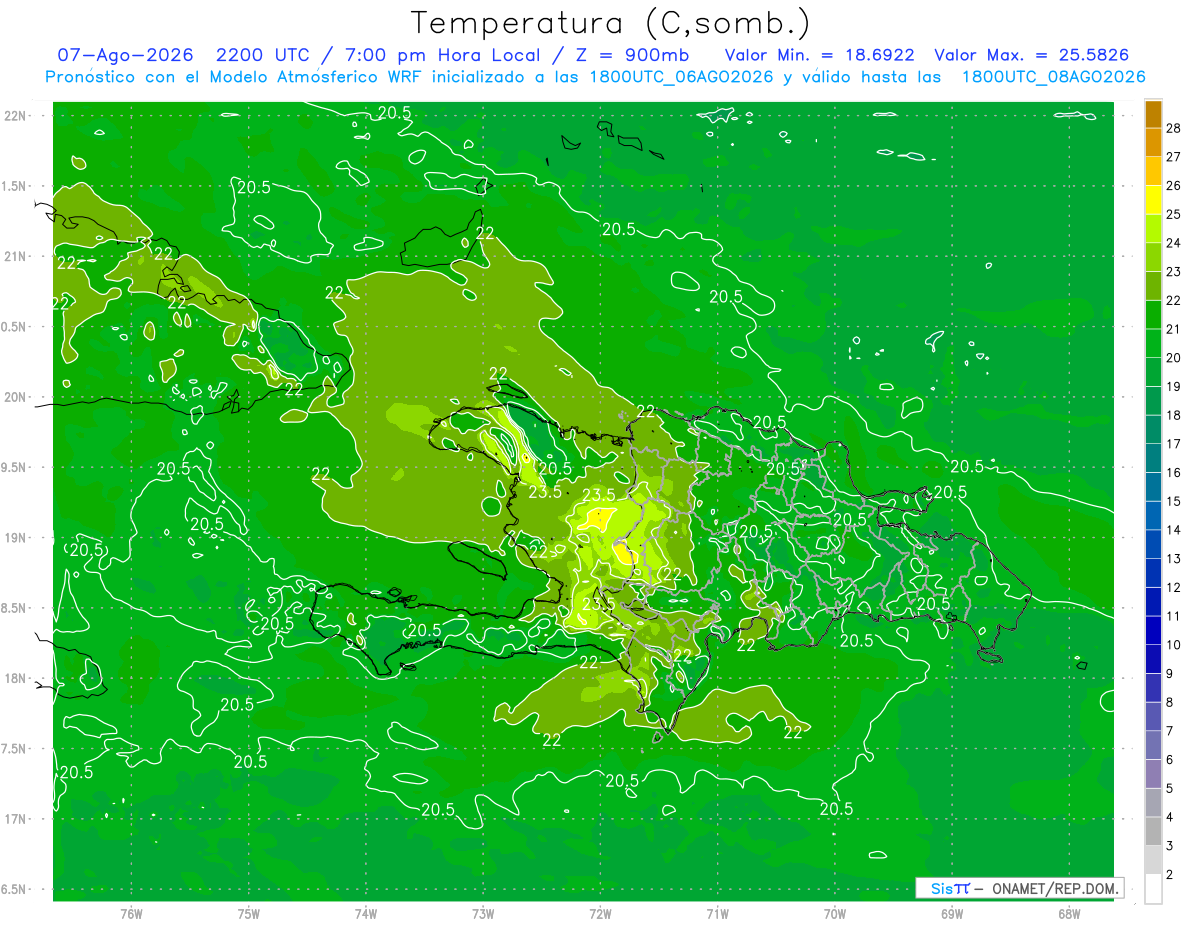The image size is (1200, 927).
Task: Select the lime swatch between 24 and 25
Action: 1153,229
